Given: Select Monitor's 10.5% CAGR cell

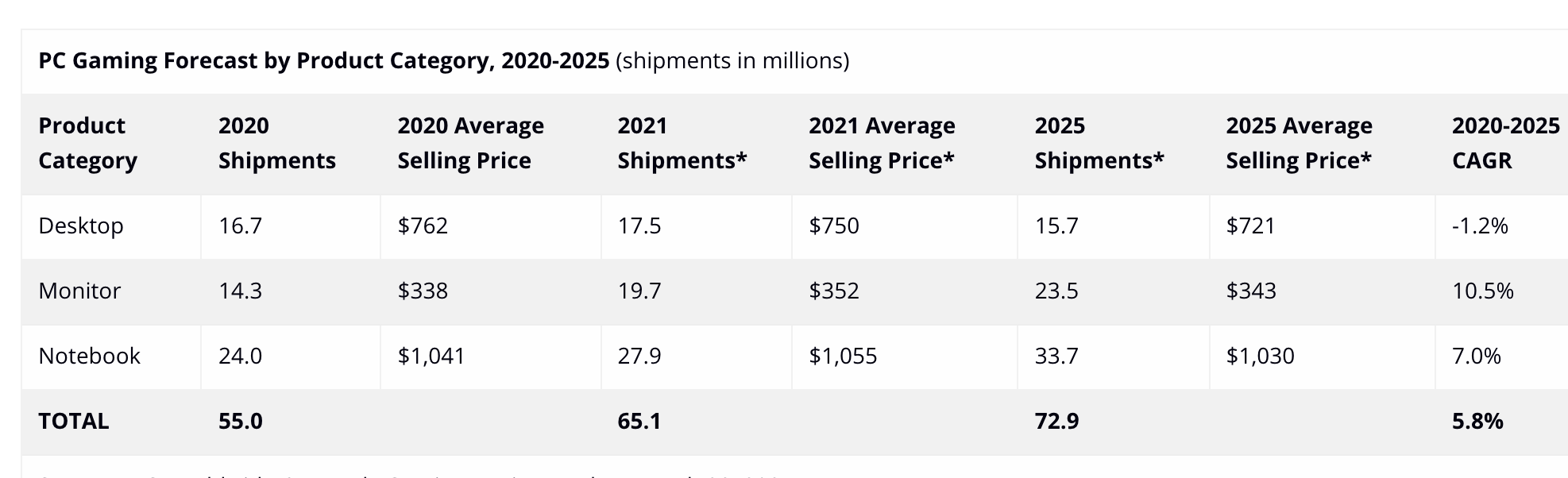Looking at the screenshot, I should [x=1482, y=291].
